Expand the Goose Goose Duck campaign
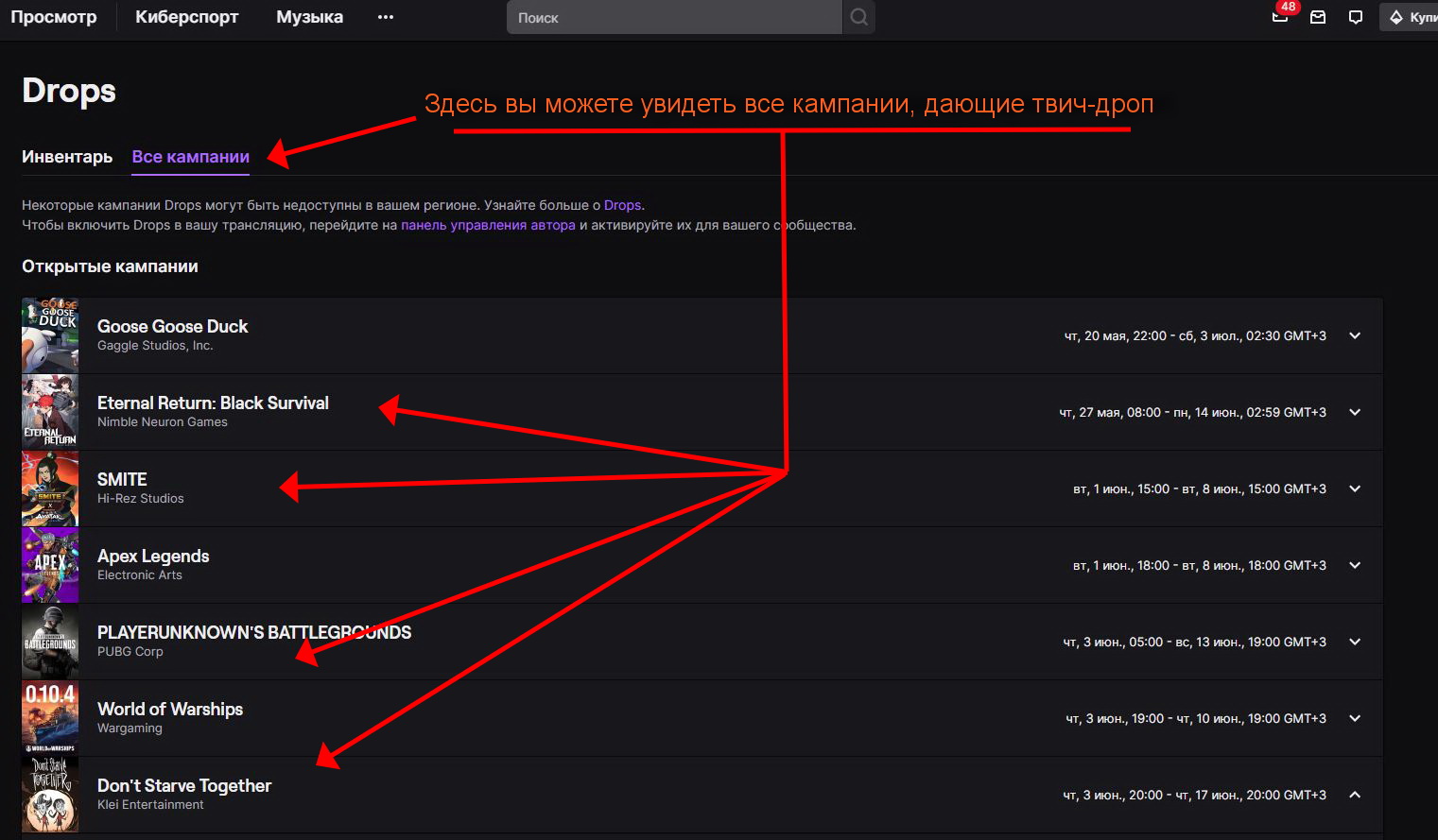 click(x=1355, y=335)
